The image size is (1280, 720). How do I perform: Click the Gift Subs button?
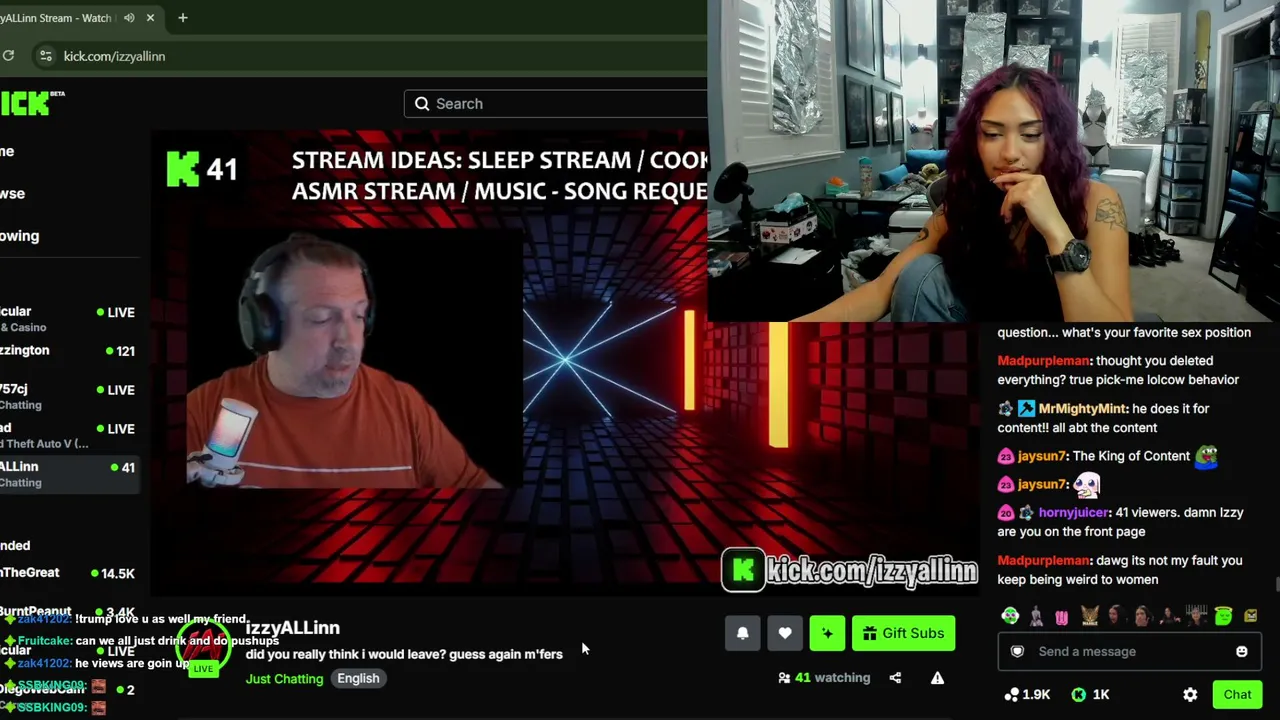[x=904, y=633]
